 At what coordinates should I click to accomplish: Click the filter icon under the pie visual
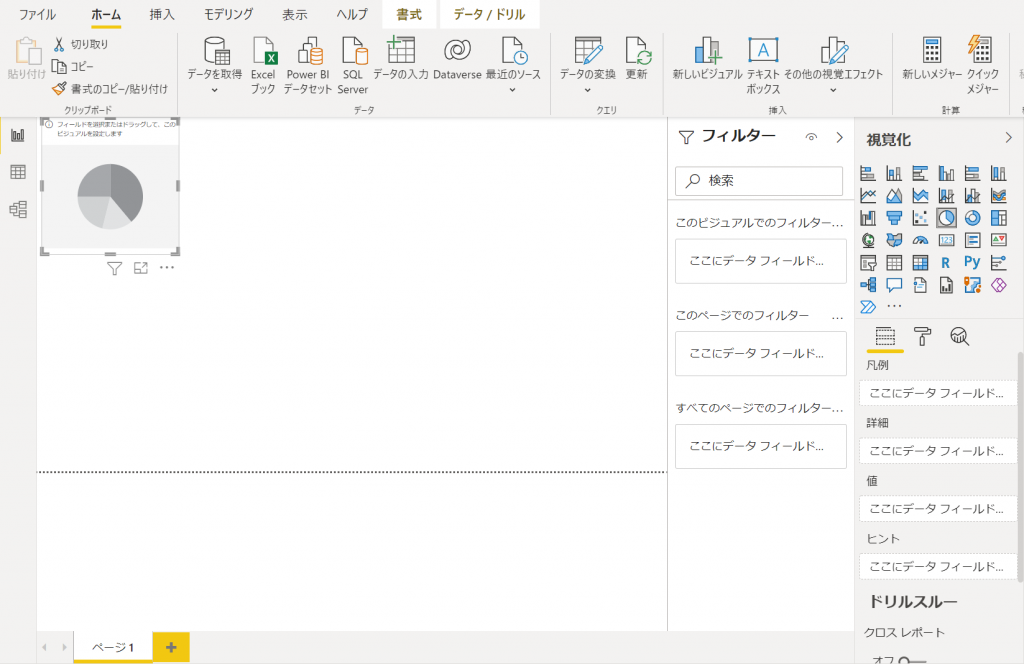pos(114,268)
